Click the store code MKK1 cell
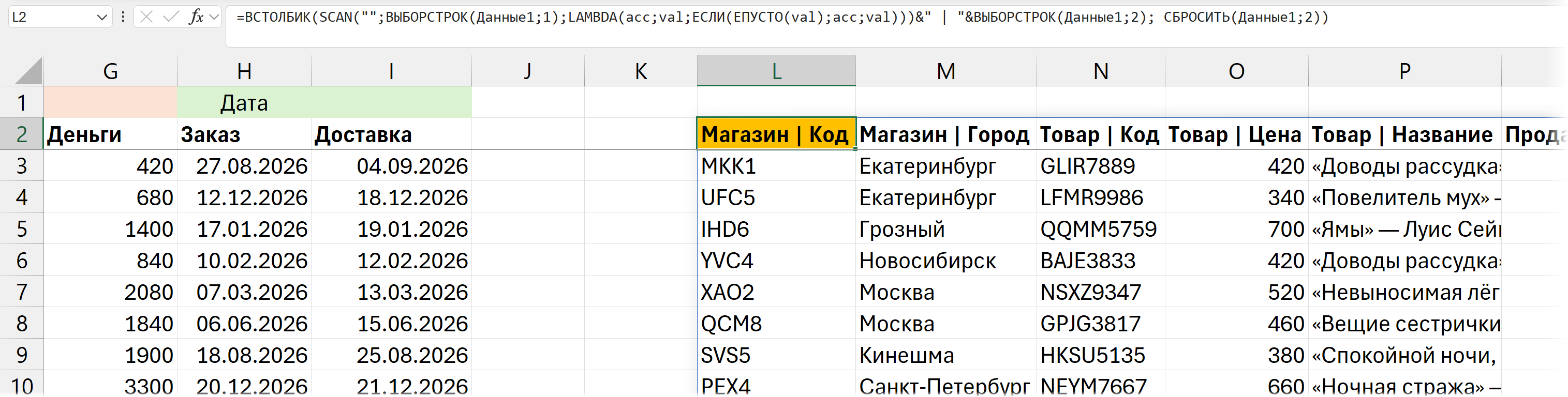 tap(776, 165)
